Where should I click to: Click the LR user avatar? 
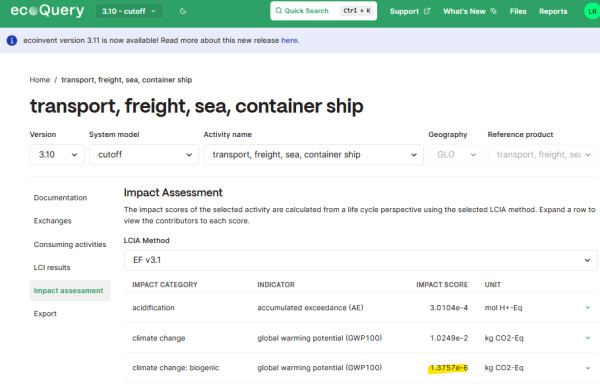pos(592,11)
